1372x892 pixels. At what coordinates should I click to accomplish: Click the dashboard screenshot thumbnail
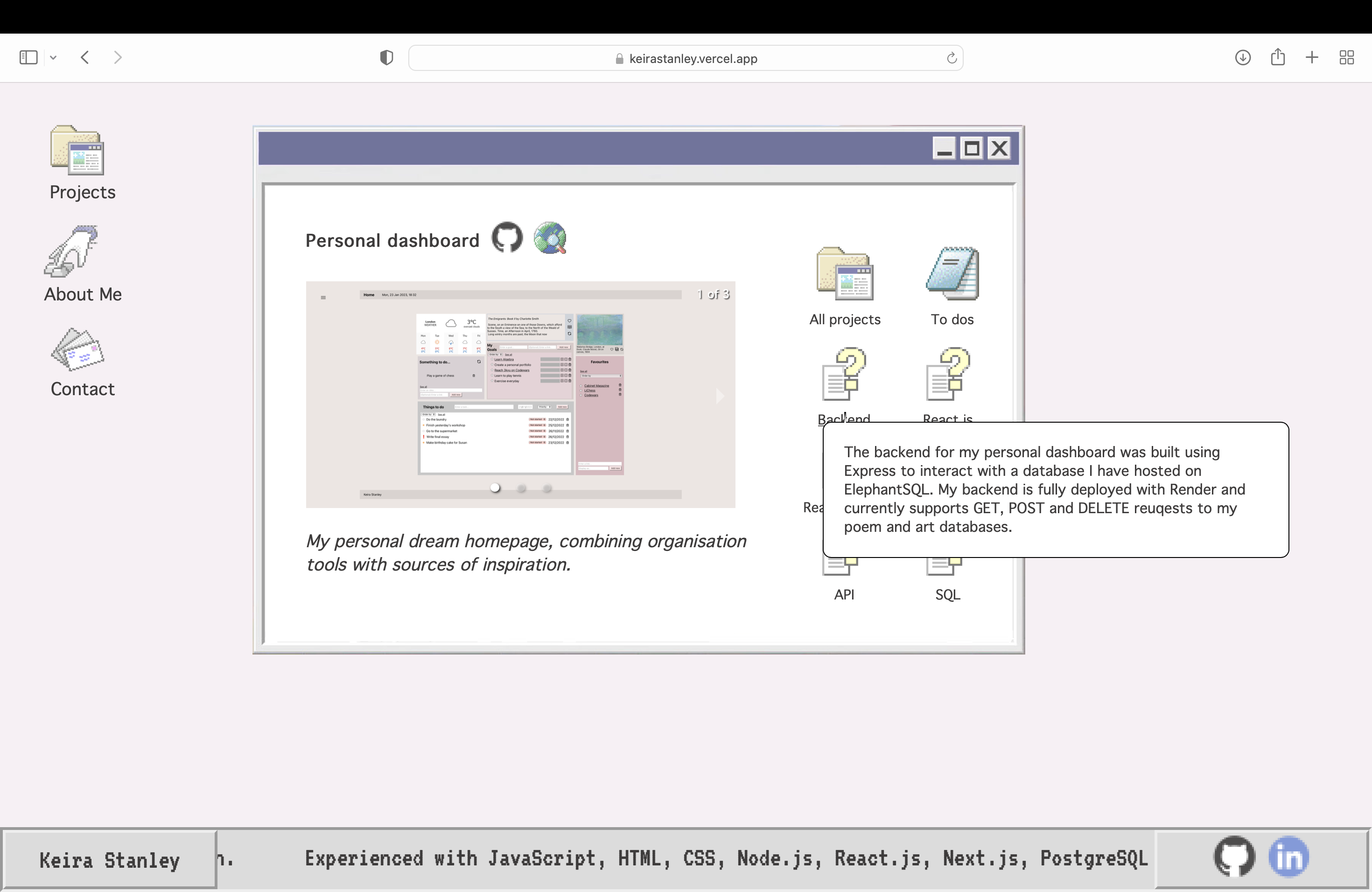coord(520,394)
